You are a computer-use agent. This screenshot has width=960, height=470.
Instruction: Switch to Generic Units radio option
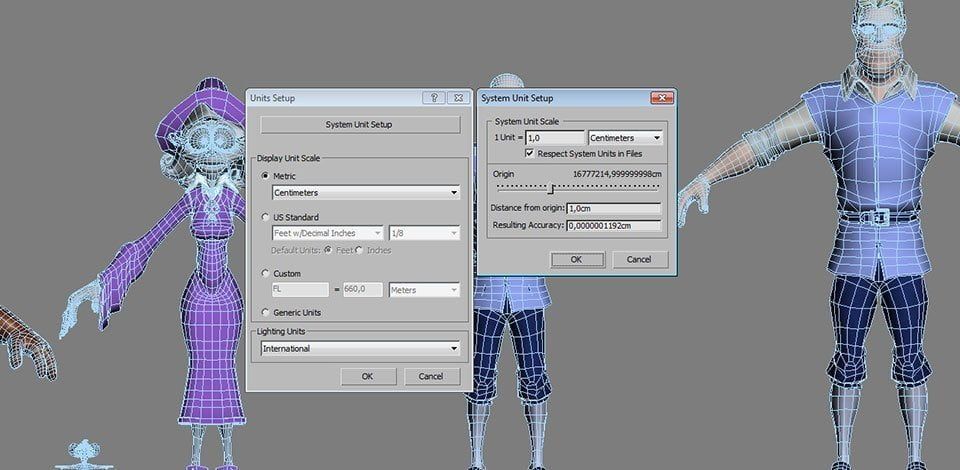pyautogui.click(x=265, y=312)
